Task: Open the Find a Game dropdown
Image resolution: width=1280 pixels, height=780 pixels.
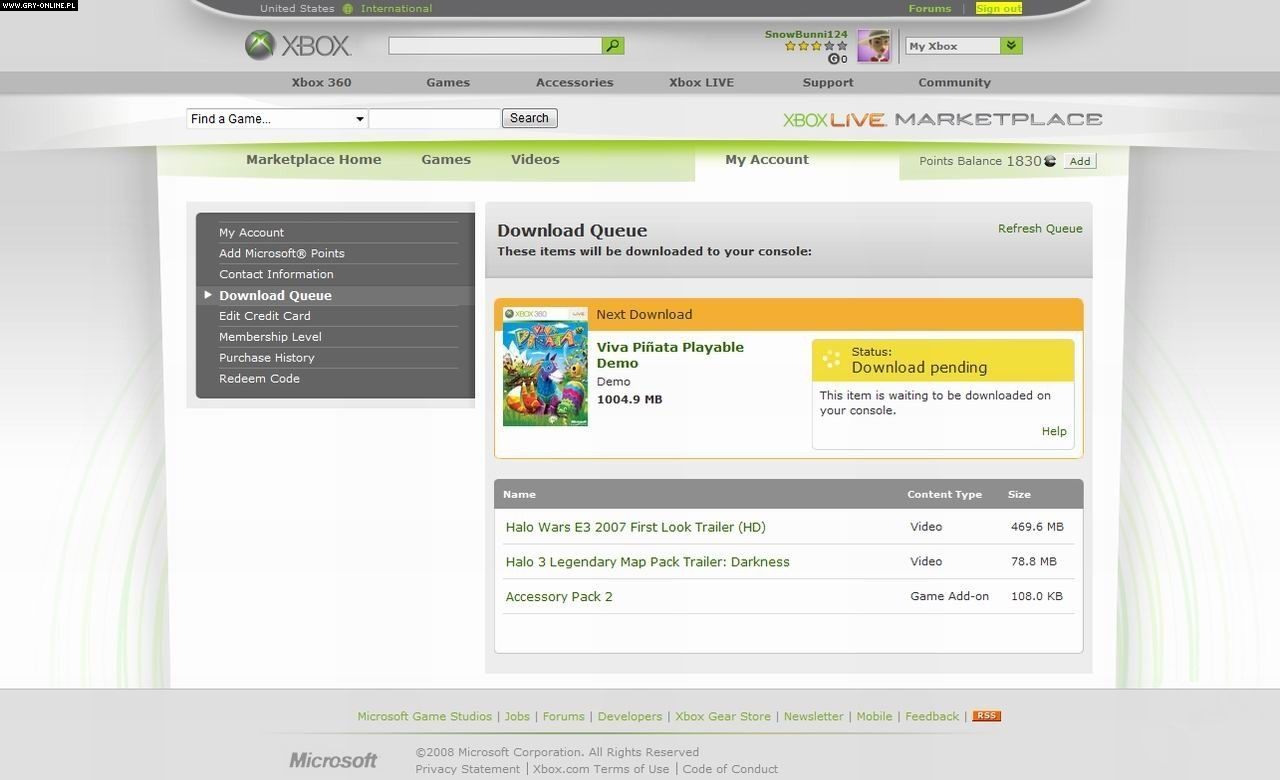Action: click(277, 119)
